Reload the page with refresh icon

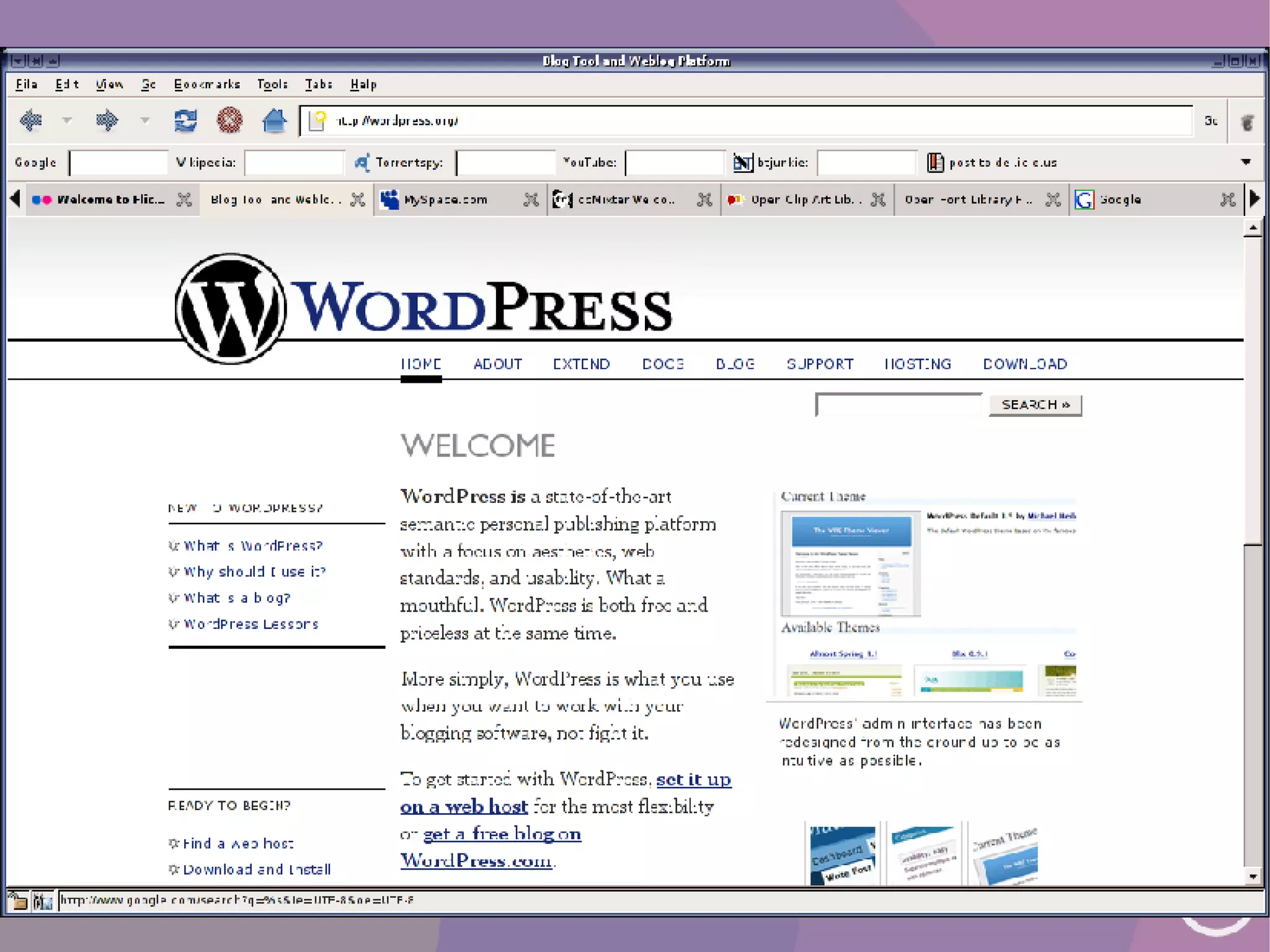coord(185,120)
